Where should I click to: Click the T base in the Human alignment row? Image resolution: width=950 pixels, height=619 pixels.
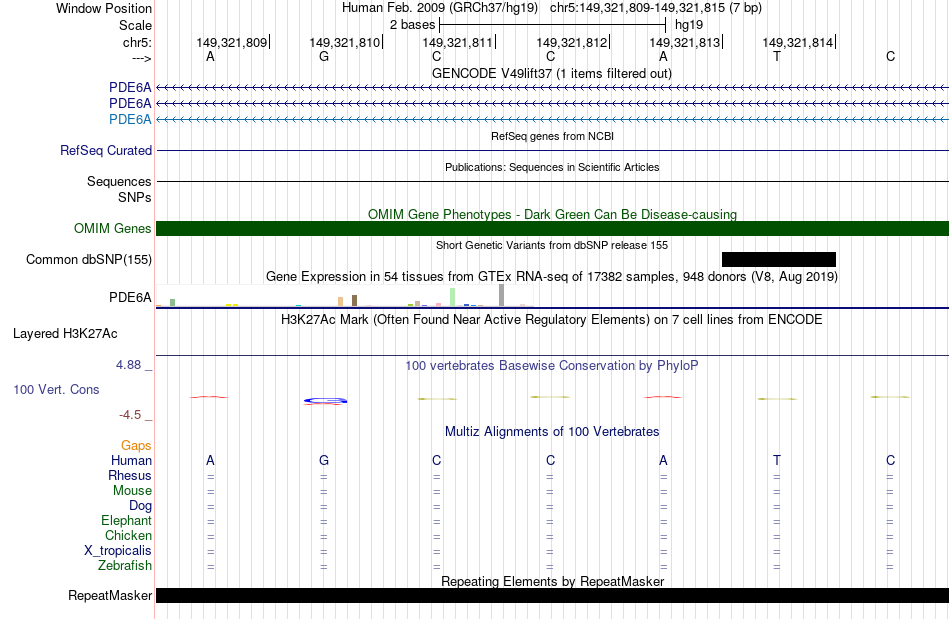click(x=777, y=460)
